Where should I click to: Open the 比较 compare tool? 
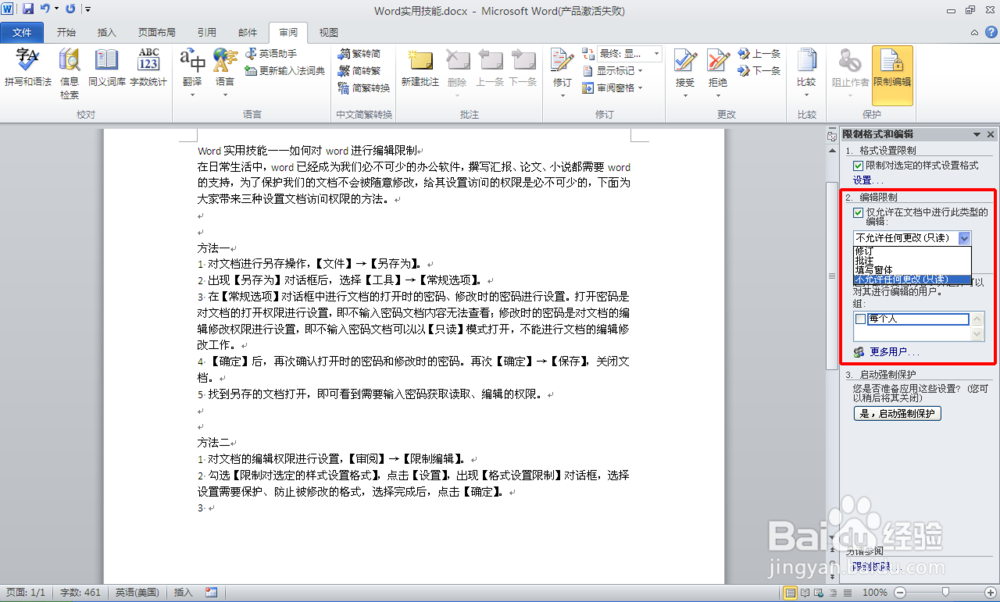click(x=806, y=72)
